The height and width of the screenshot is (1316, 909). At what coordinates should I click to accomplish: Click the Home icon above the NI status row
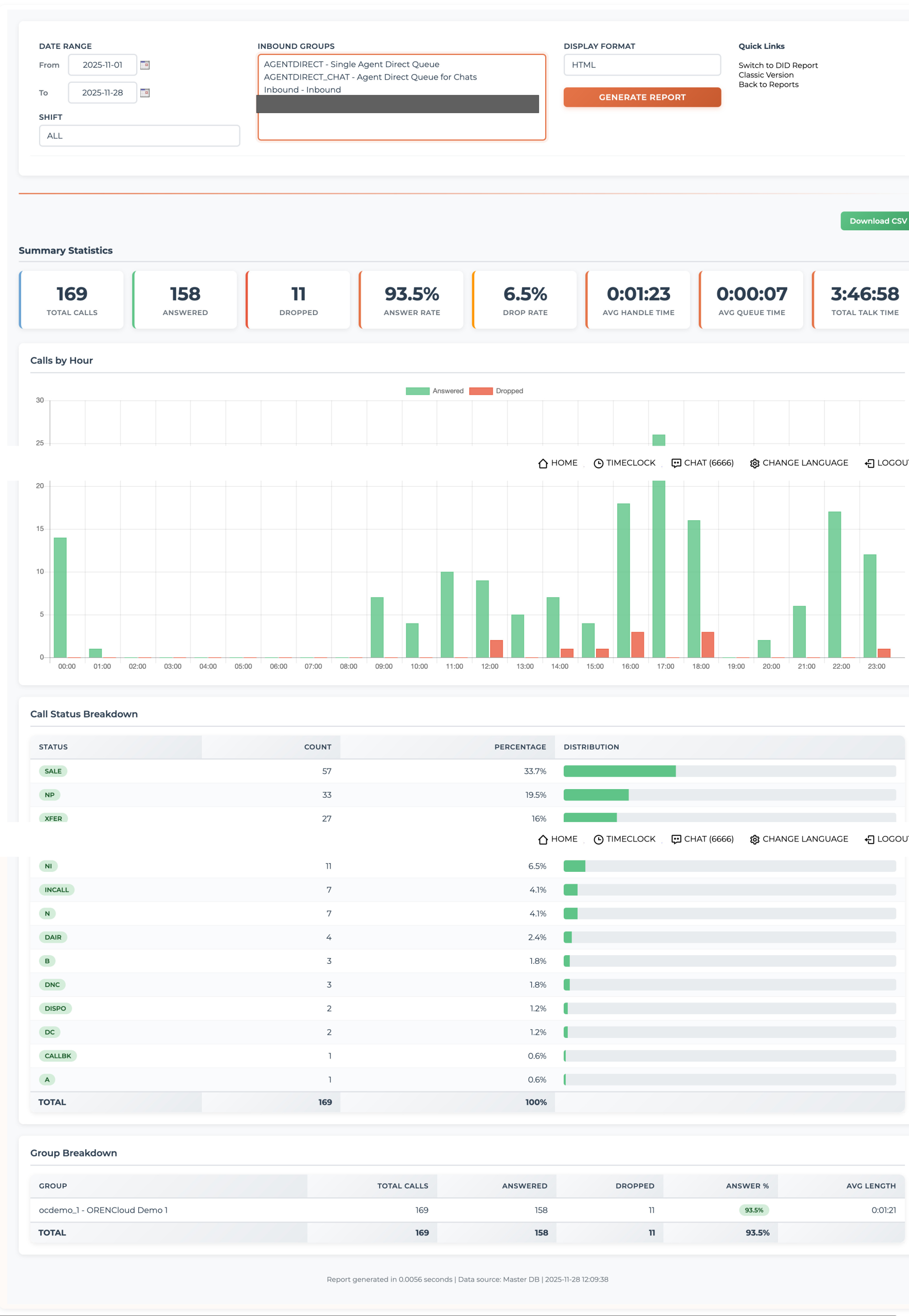pyautogui.click(x=543, y=839)
